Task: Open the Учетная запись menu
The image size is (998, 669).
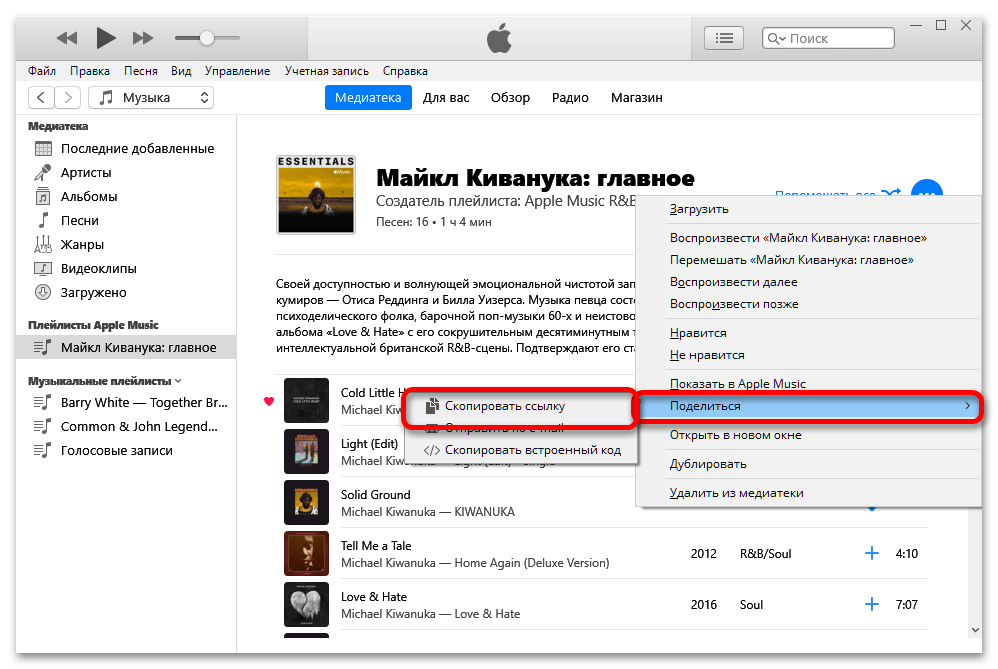Action: click(x=327, y=71)
